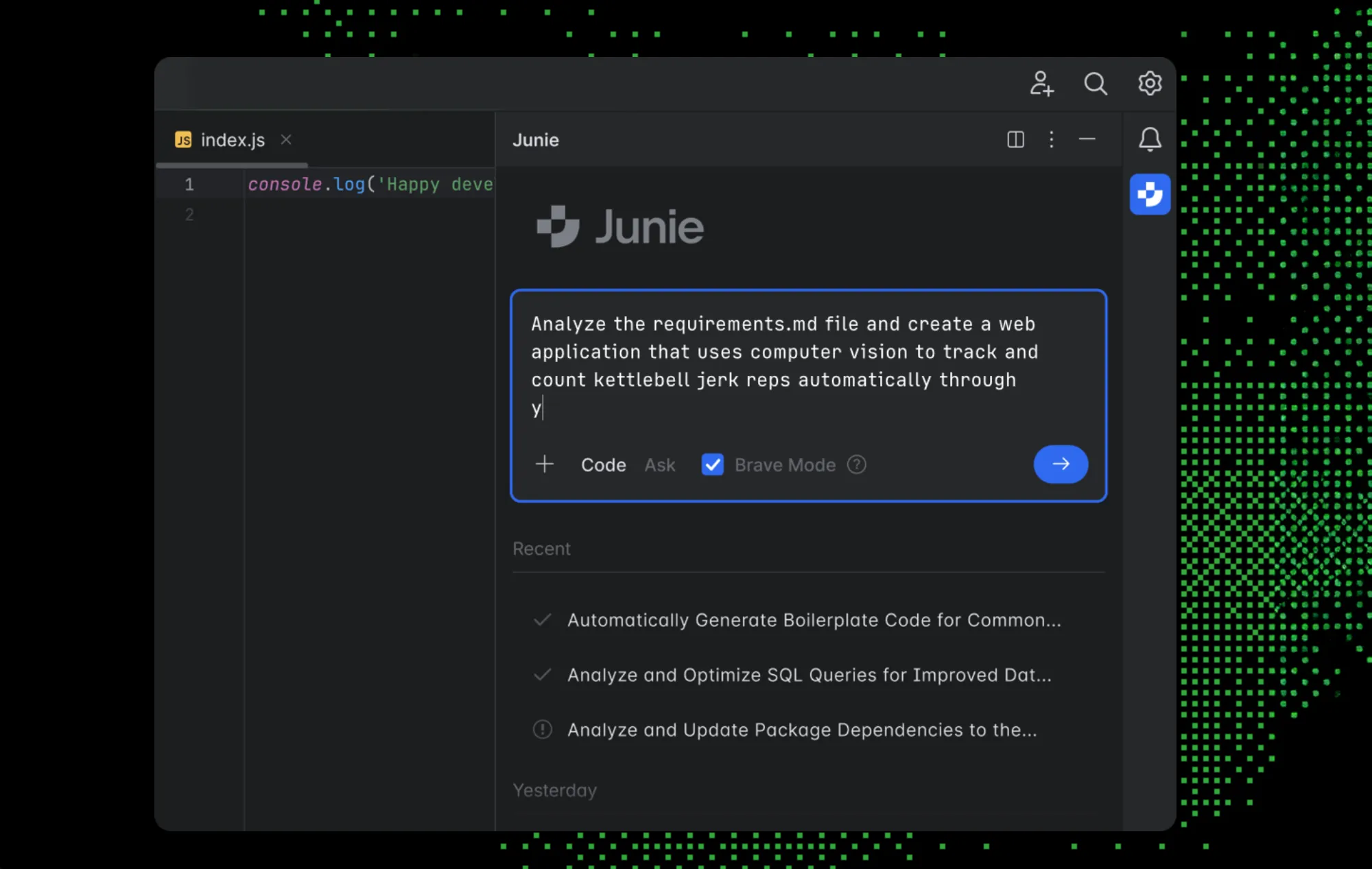Disable the Brave Mode checkbox
This screenshot has height=869, width=1372.
click(713, 464)
